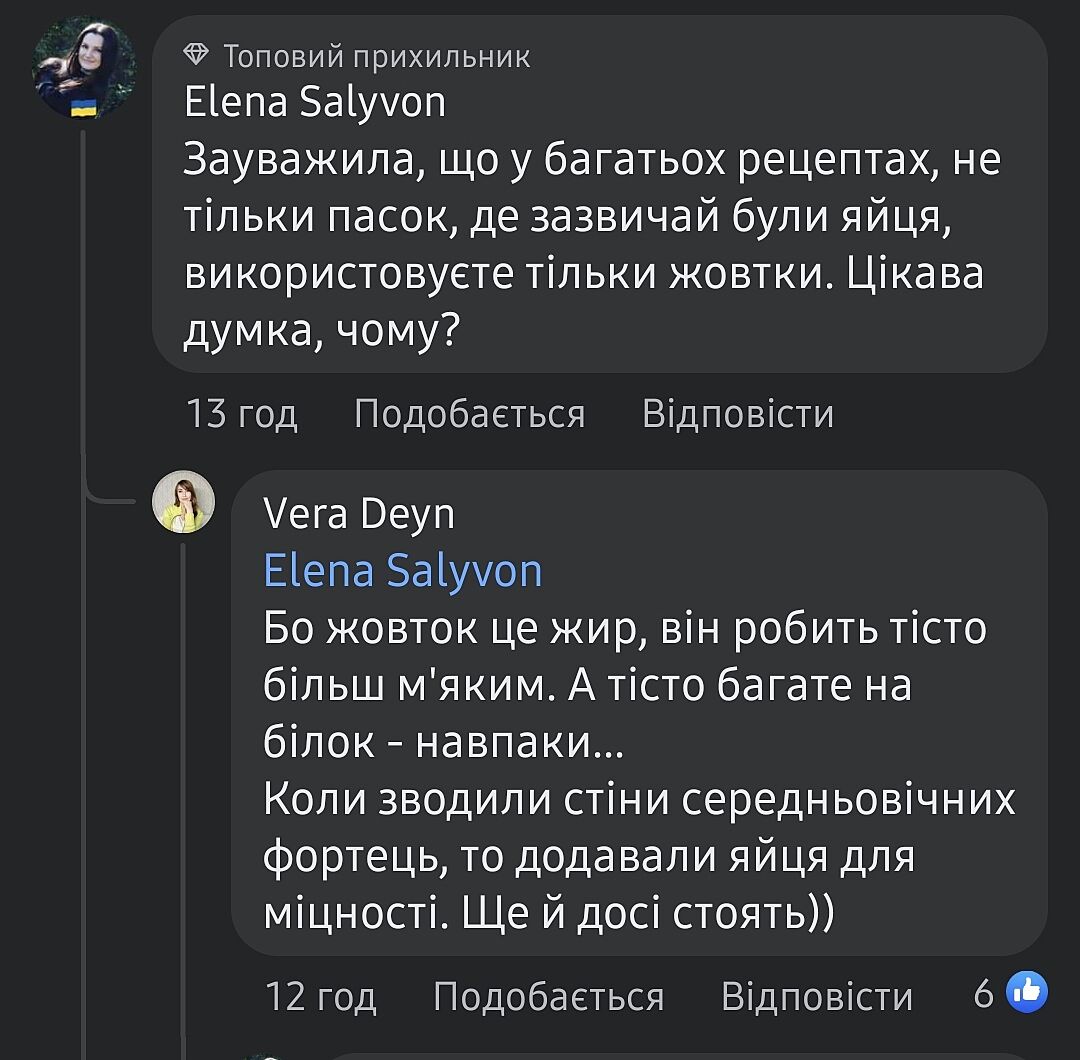
Task: Tap the "Топовий прихильник" badge label
Action: click(x=376, y=56)
